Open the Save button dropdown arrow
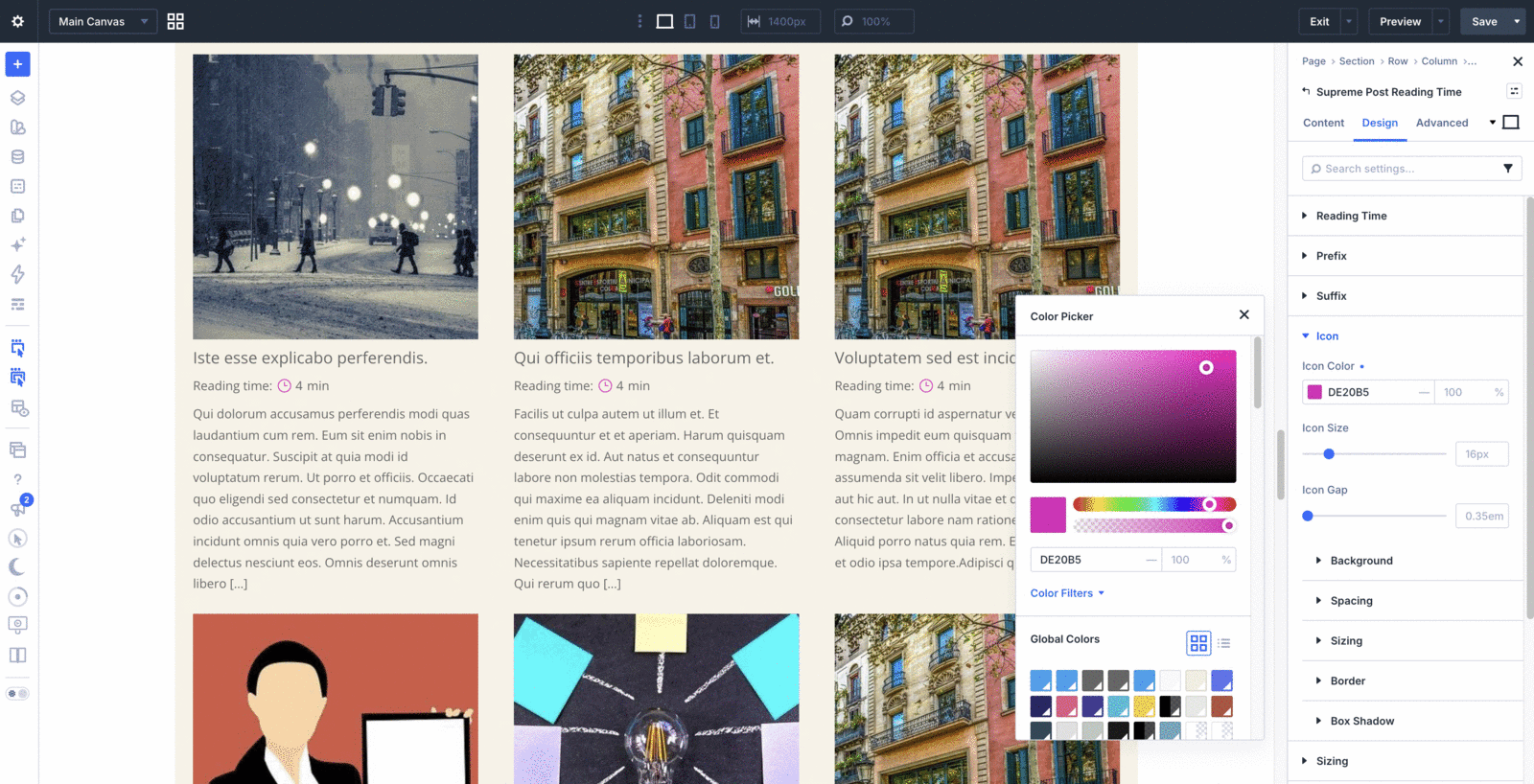The image size is (1534, 784). (x=1517, y=21)
